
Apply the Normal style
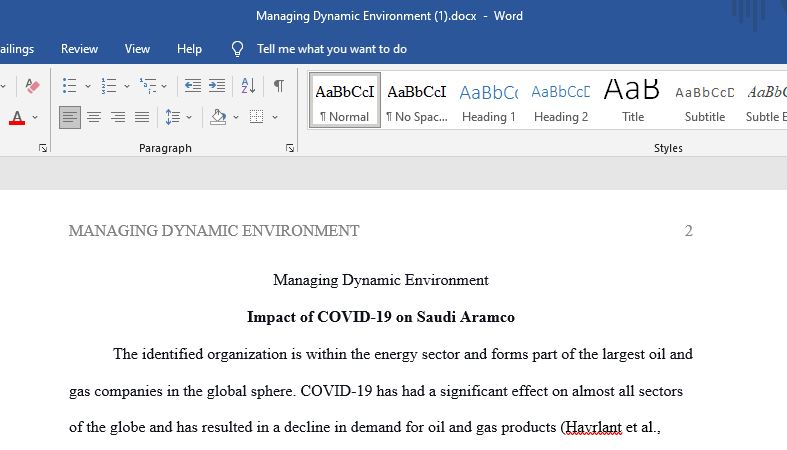[x=345, y=100]
